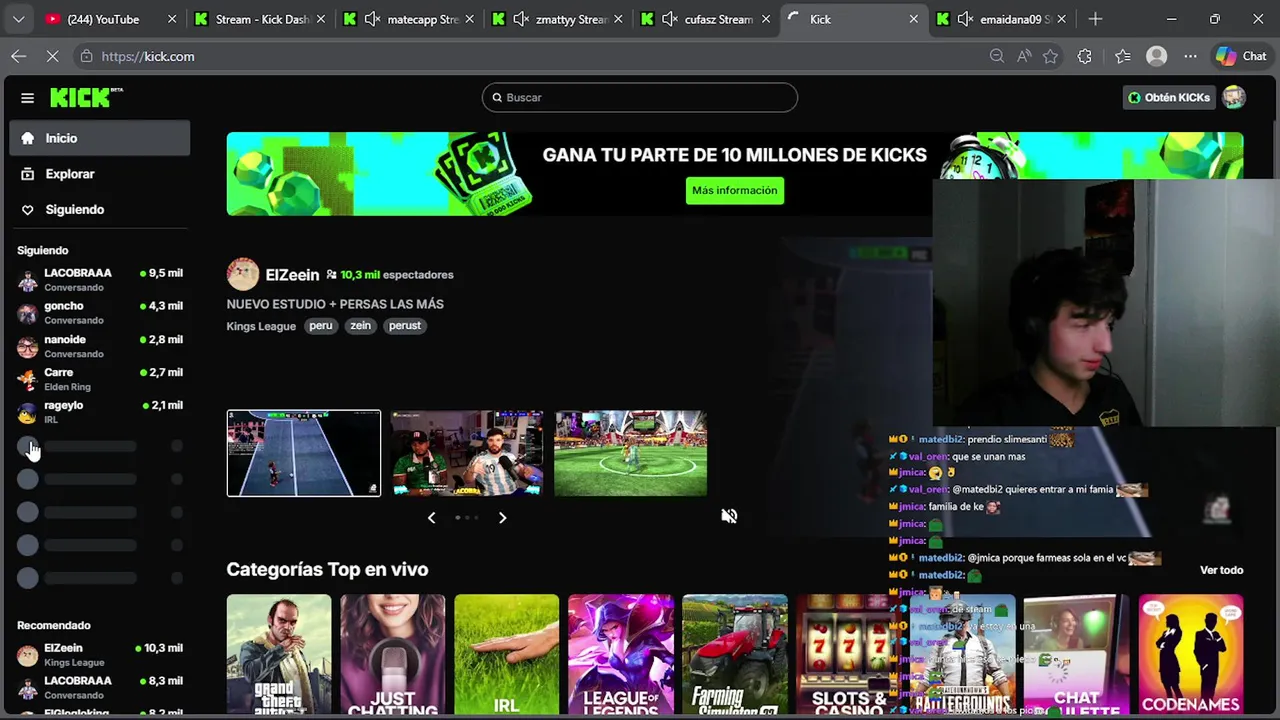Open rageylo avatar in Siguiendo list

click(x=27, y=412)
